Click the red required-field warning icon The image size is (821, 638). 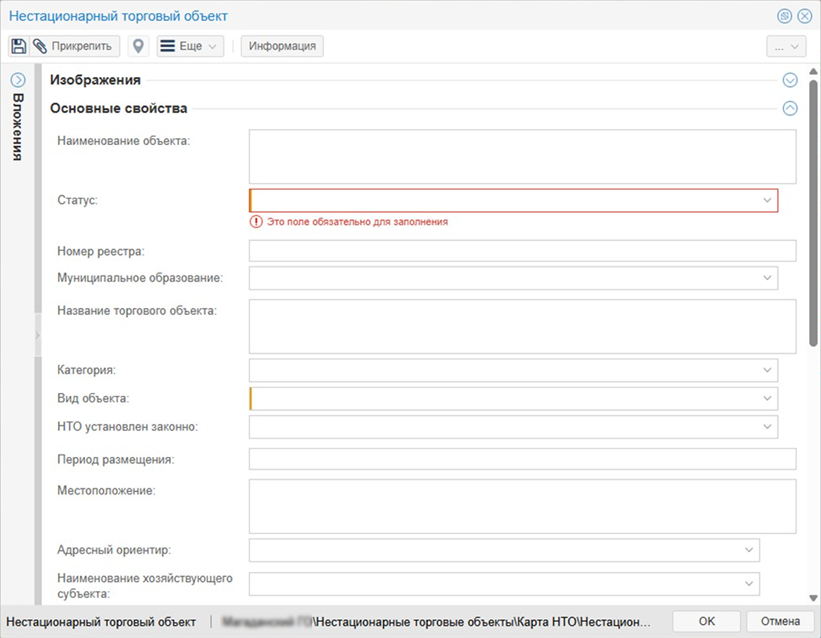[x=256, y=222]
